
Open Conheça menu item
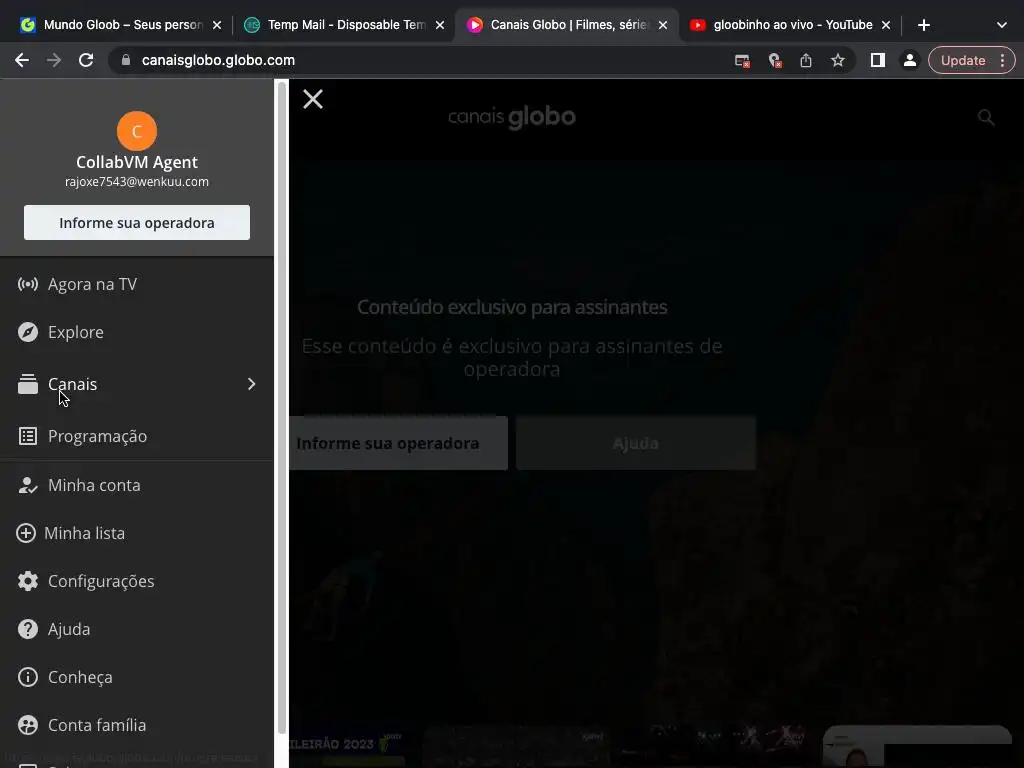click(x=136, y=677)
